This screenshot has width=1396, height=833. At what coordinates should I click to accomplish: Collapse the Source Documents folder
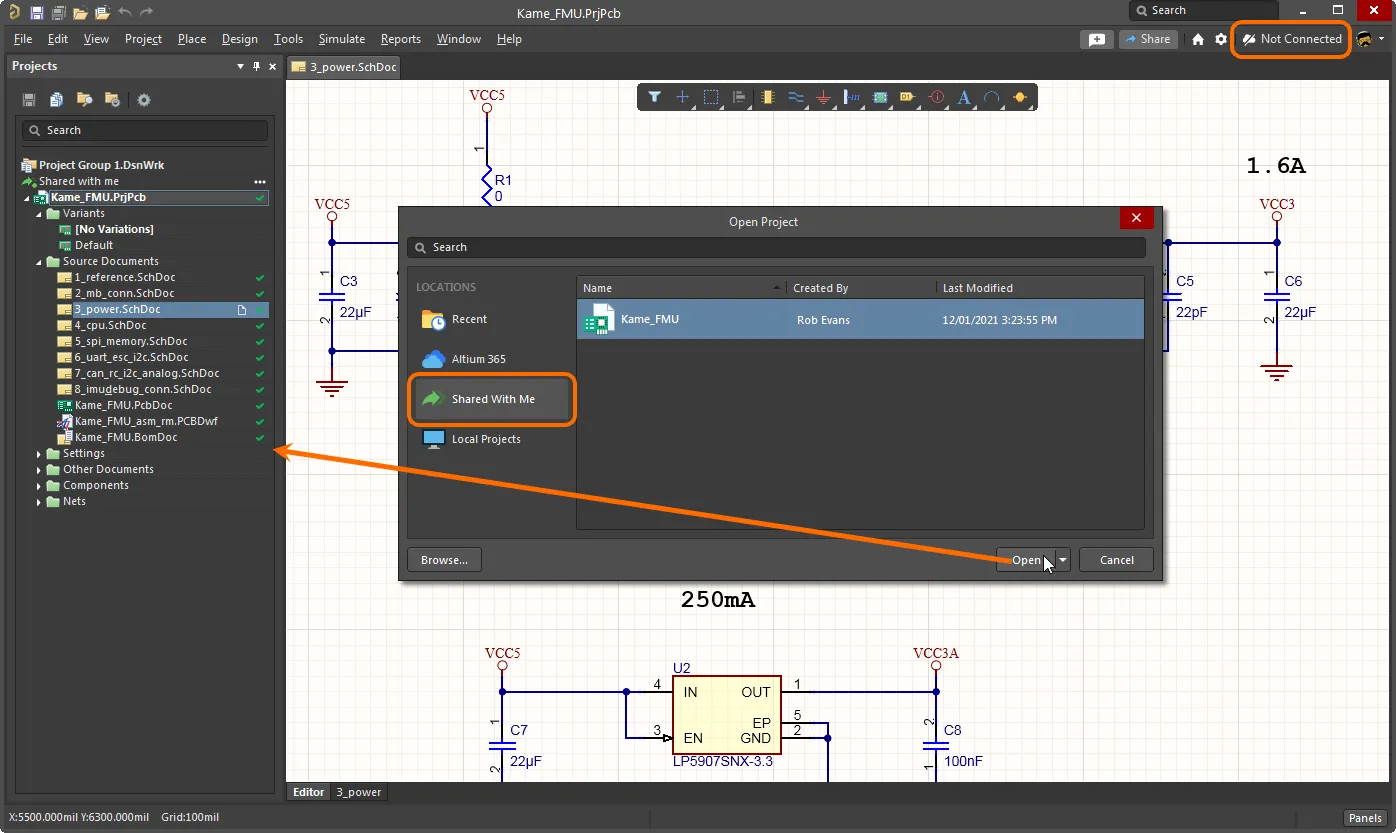click(39, 262)
